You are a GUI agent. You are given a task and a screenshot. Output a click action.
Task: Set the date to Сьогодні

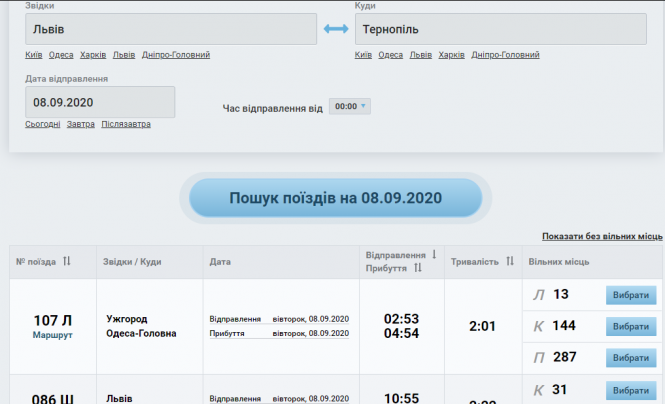coord(43,125)
